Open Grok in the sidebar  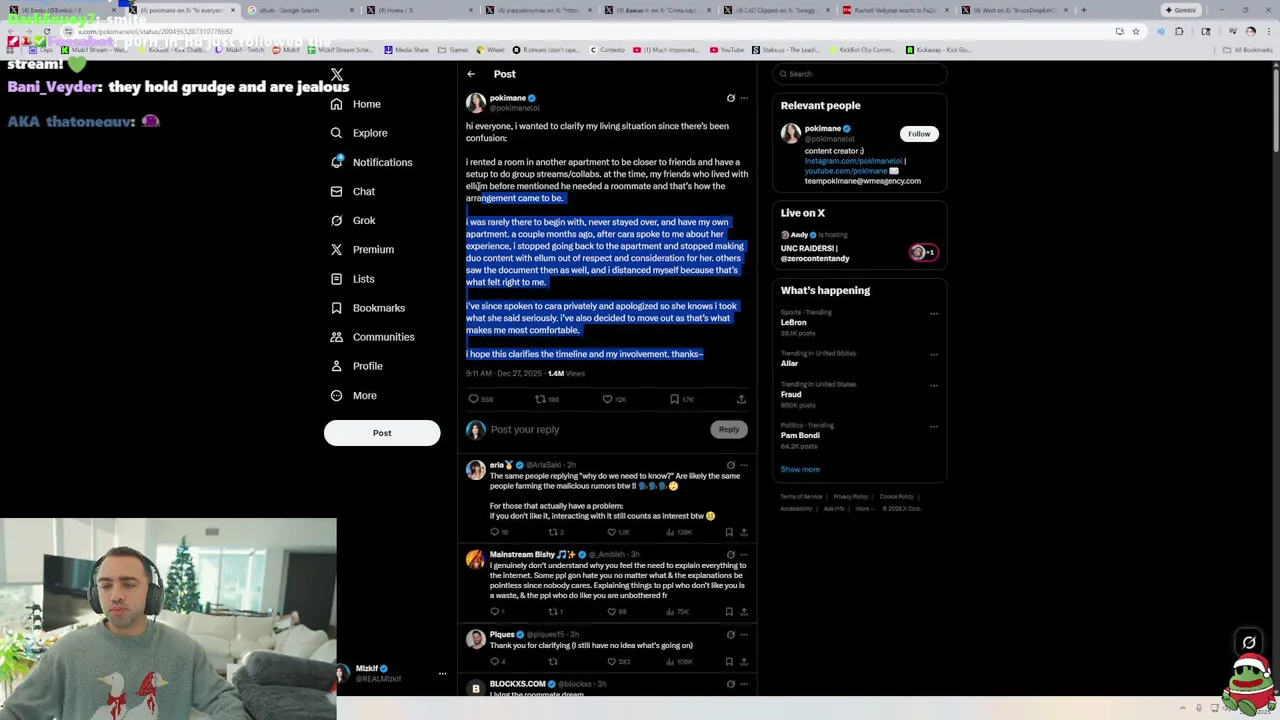pos(352,220)
